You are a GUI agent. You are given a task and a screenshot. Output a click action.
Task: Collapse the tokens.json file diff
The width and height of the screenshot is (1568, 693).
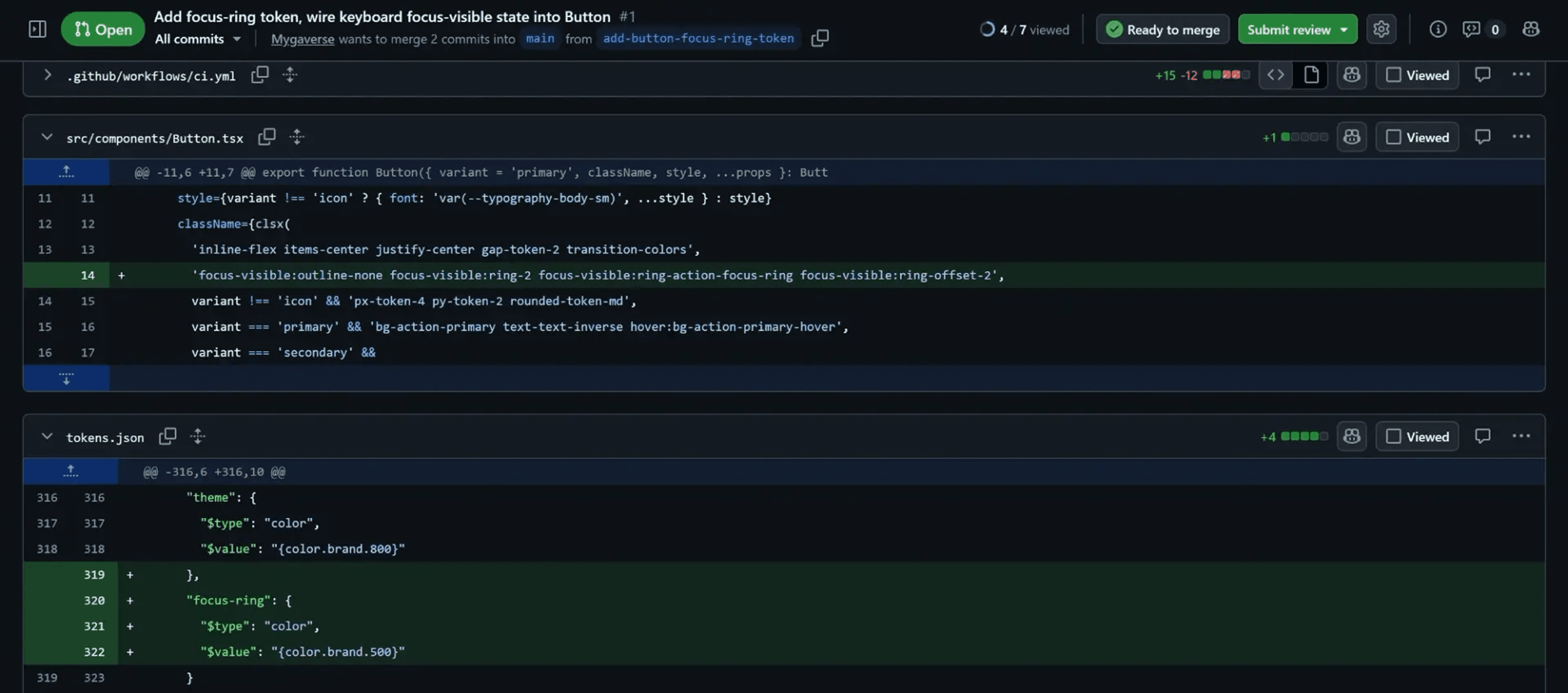coord(47,437)
